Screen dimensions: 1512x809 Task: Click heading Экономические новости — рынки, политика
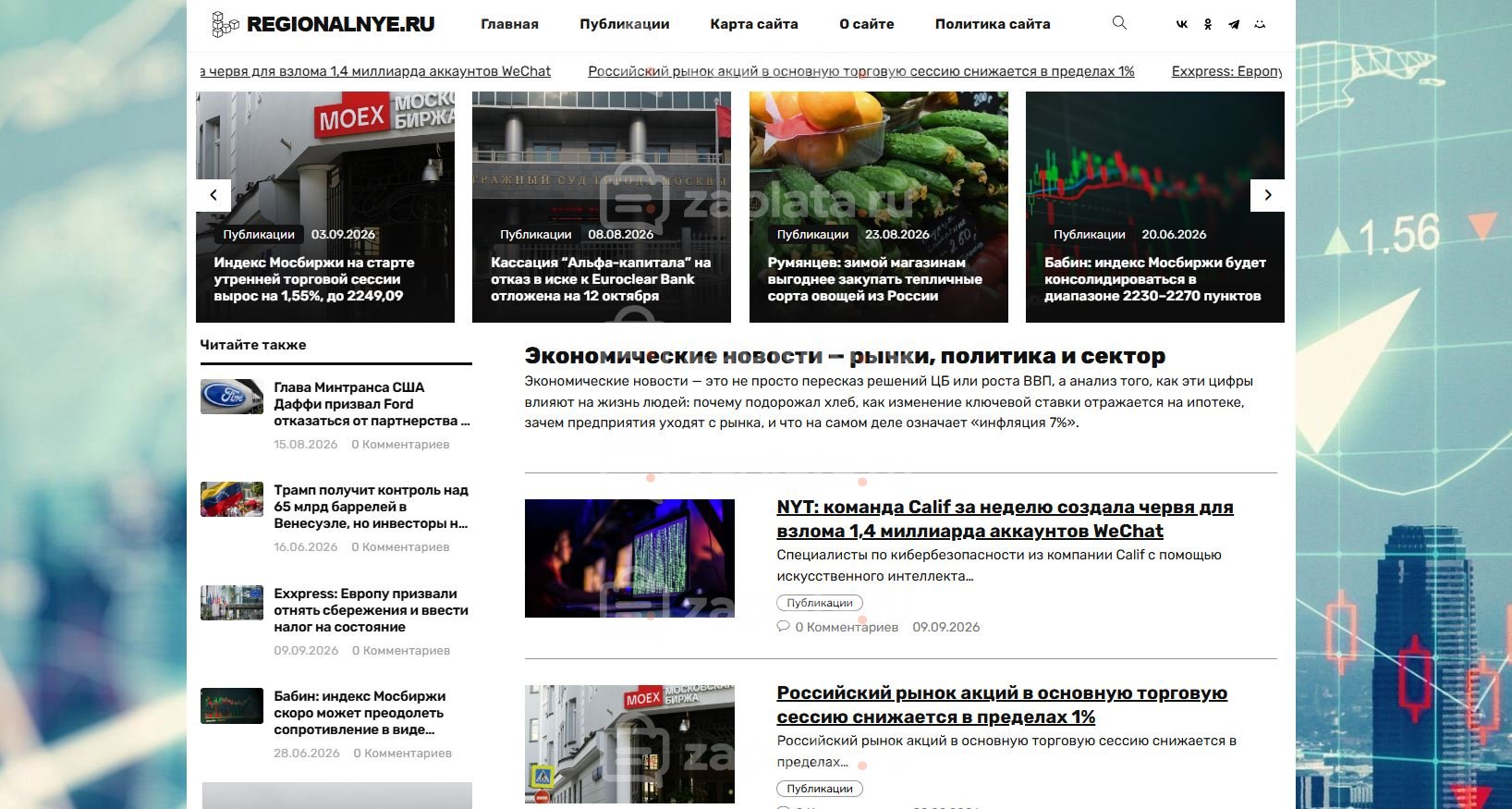pos(845,356)
